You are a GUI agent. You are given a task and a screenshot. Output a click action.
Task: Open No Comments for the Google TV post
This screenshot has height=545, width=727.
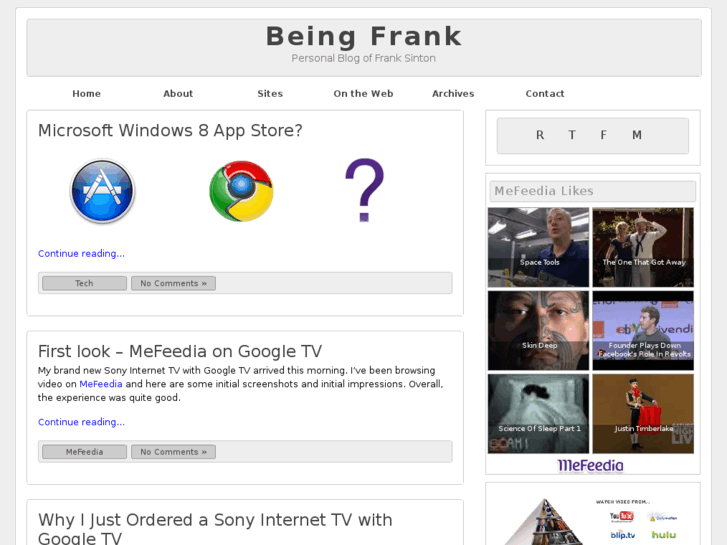click(173, 452)
